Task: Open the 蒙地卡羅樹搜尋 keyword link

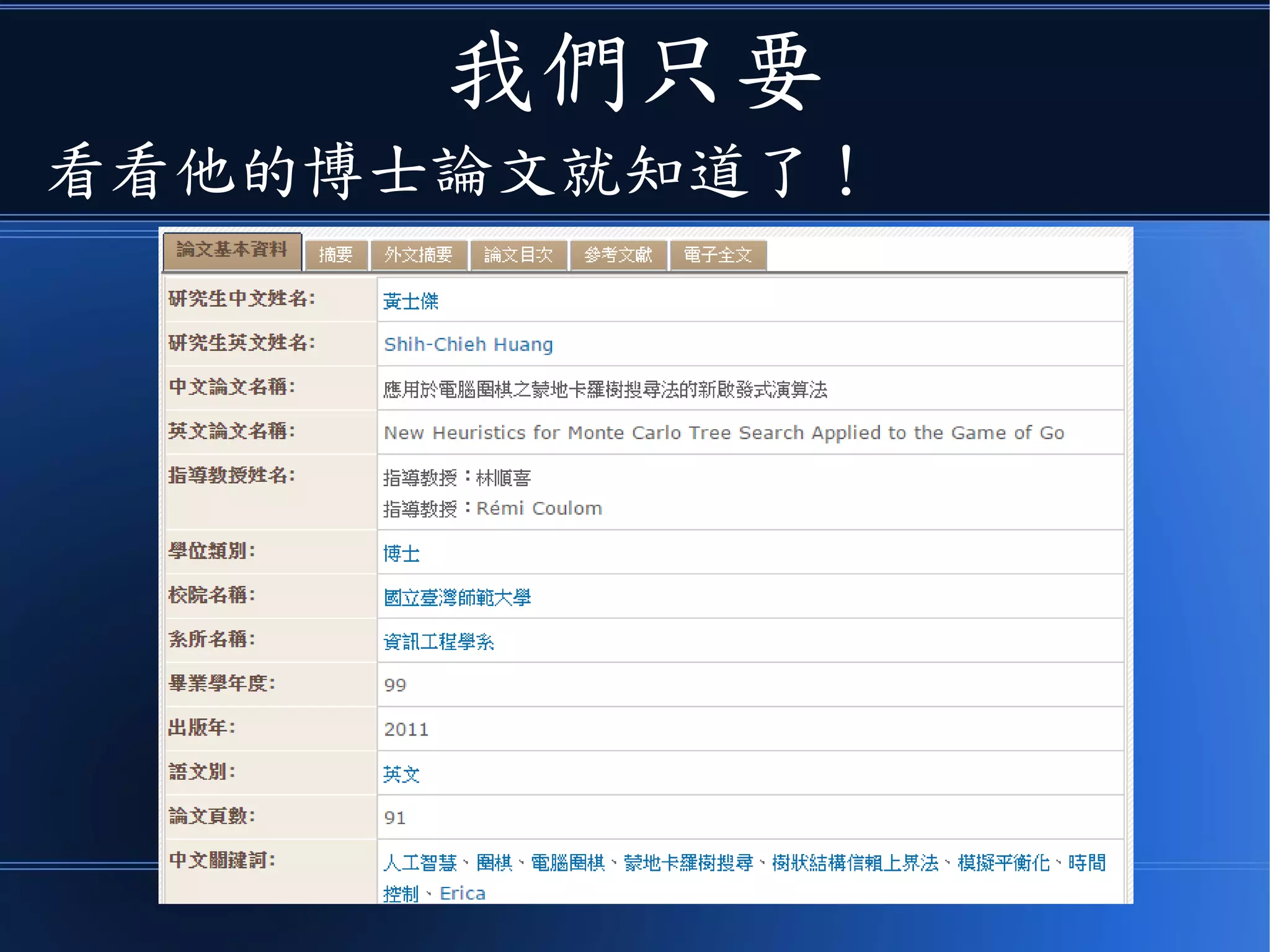Action: [688, 863]
